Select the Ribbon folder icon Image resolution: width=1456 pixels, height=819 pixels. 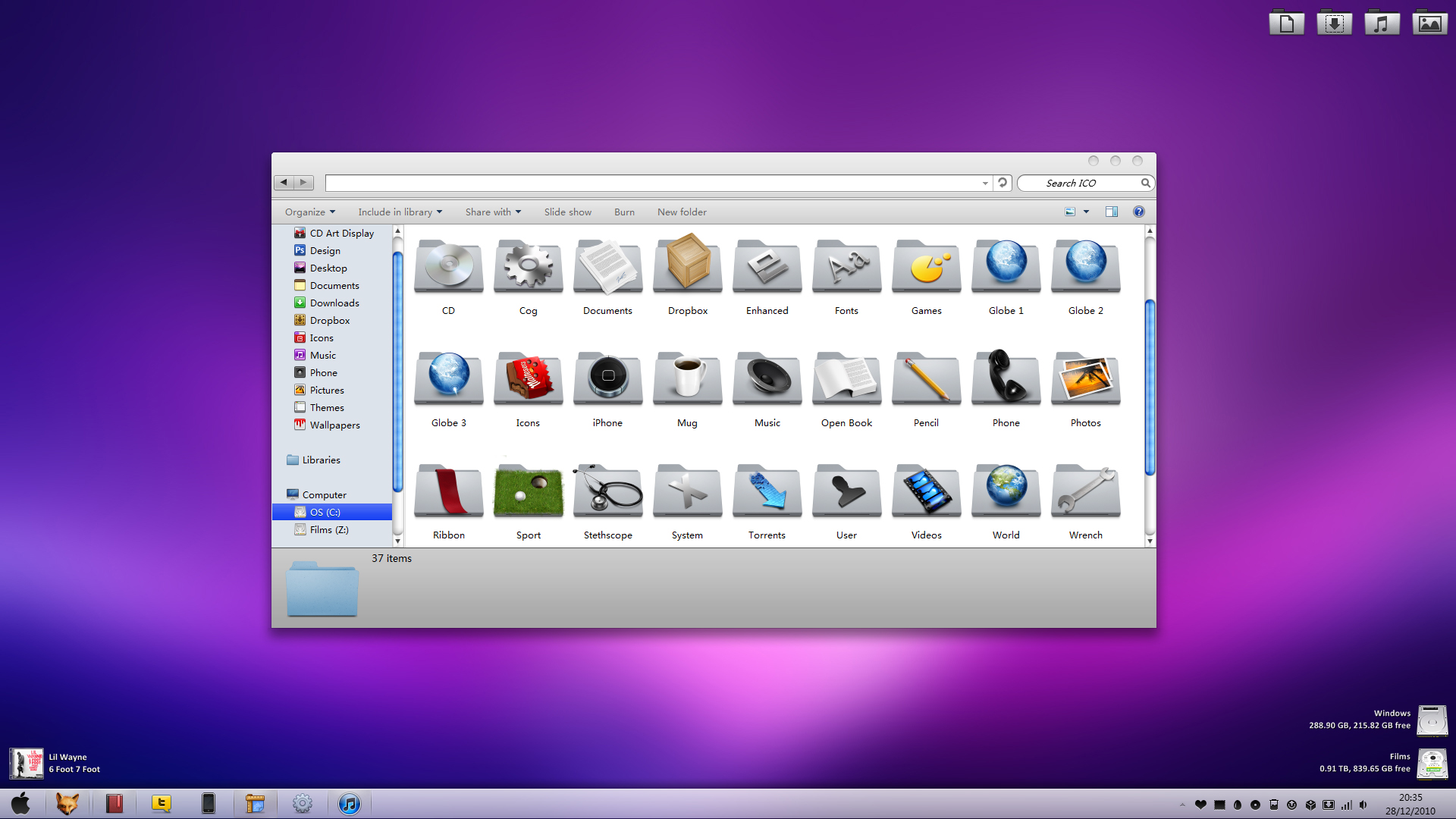coord(449,491)
